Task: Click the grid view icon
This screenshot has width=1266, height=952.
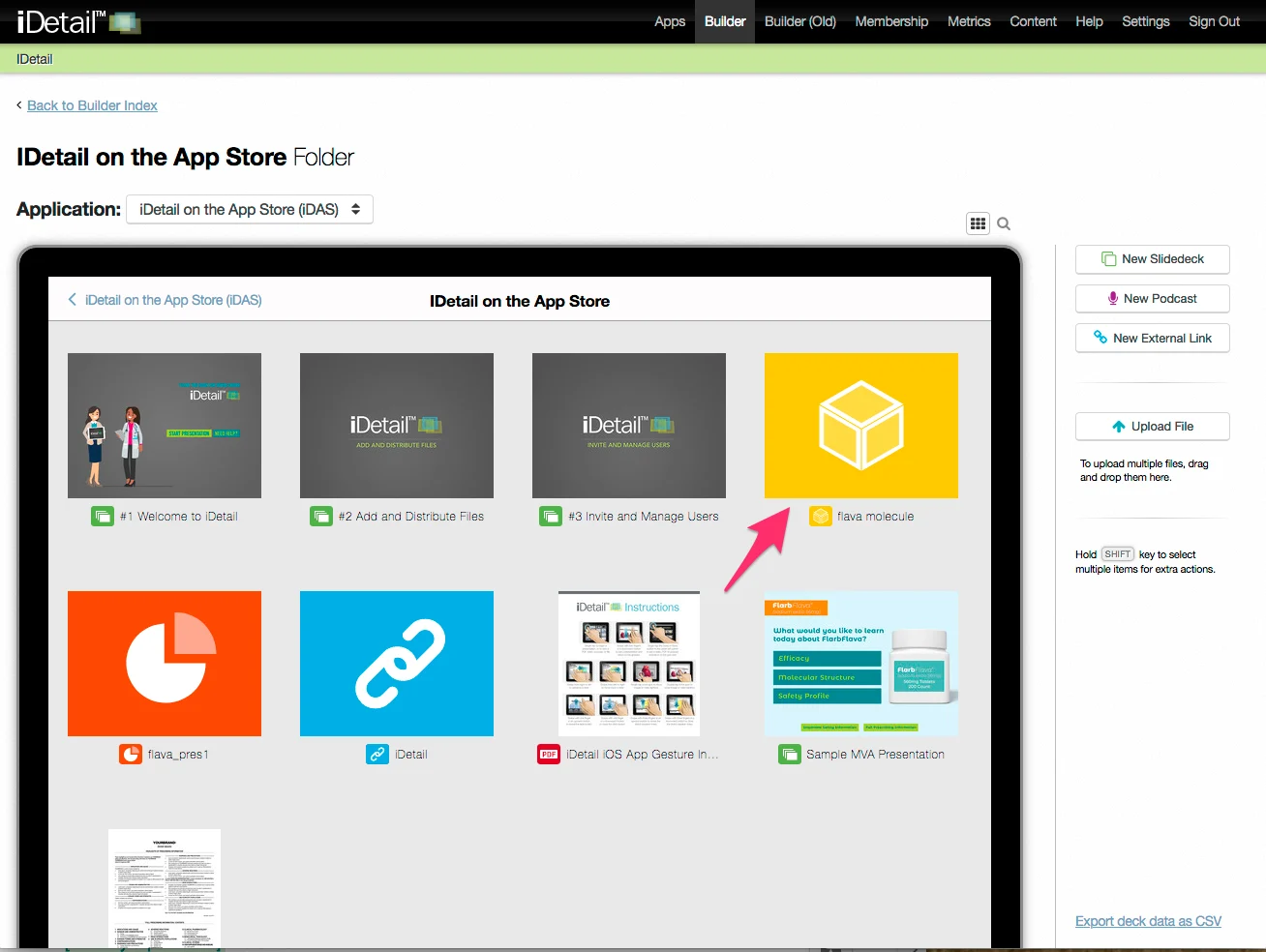Action: click(x=978, y=223)
